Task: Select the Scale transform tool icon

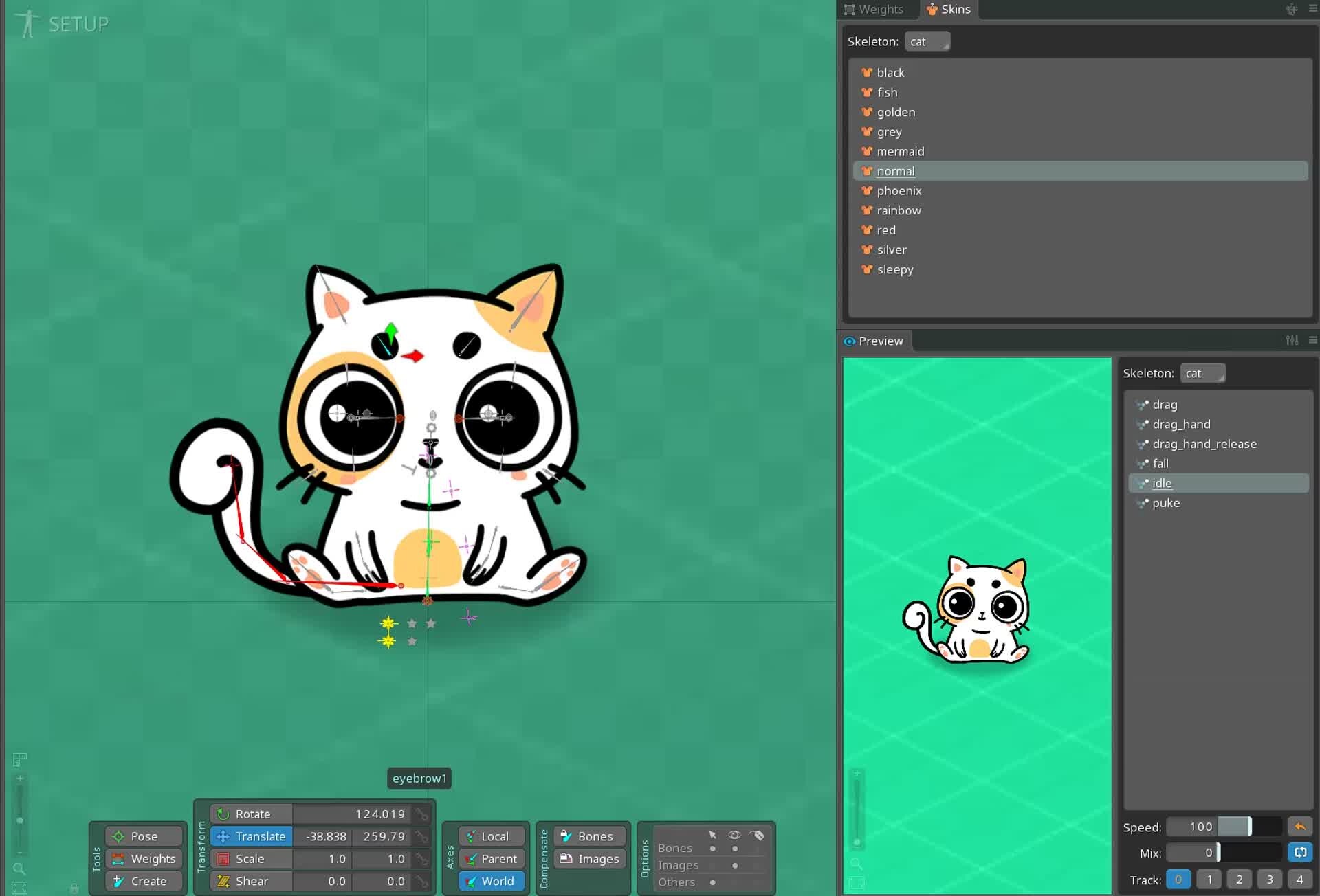Action: [223, 859]
